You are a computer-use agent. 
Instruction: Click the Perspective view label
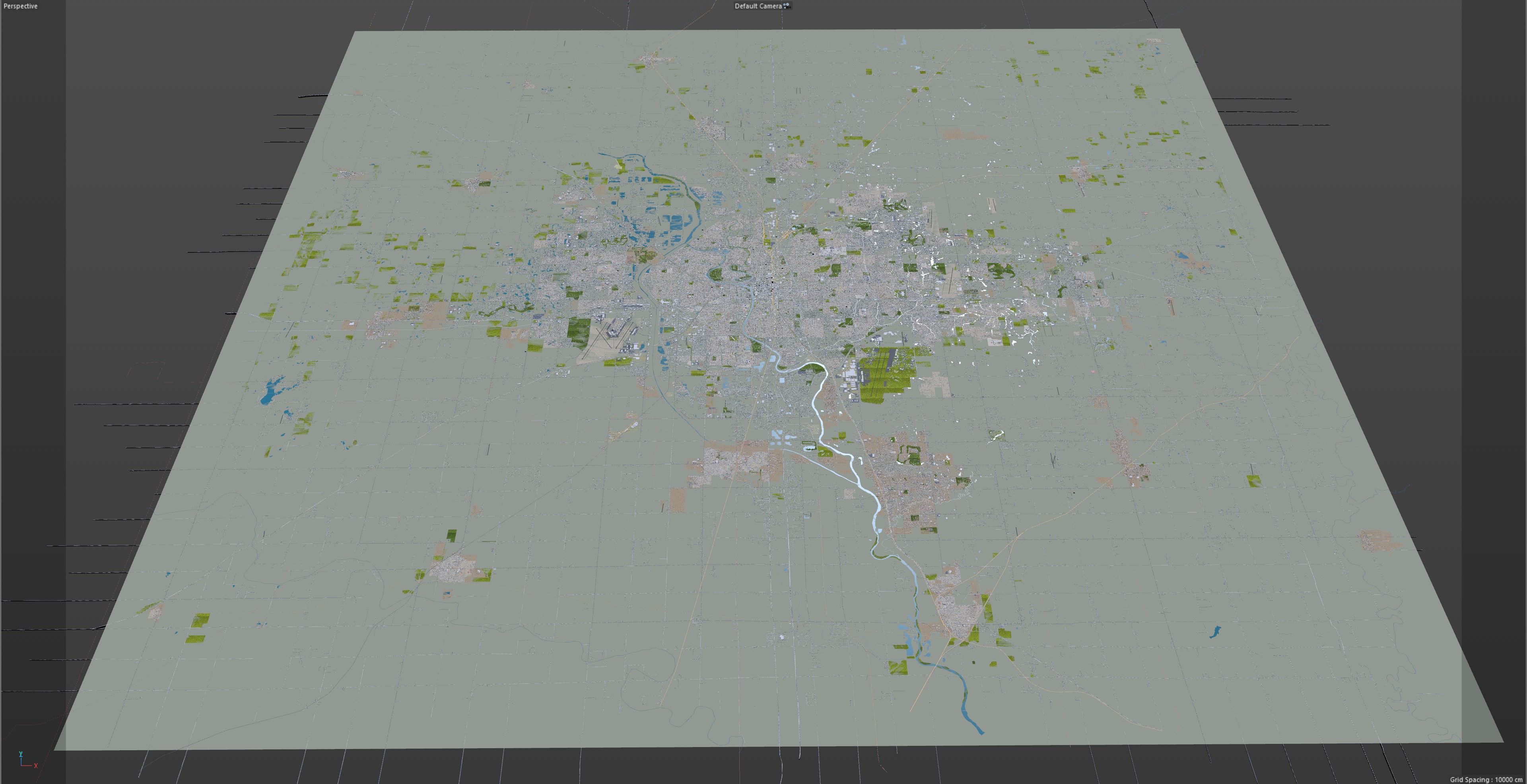20,6
